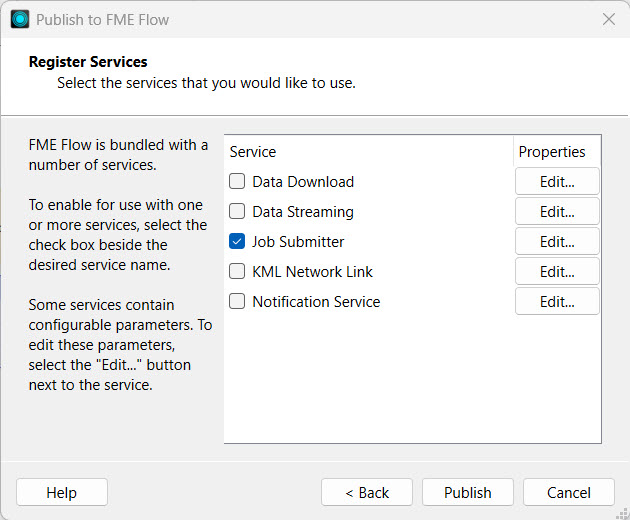630x520 pixels.
Task: Click the FME app icon in title bar
Action: click(x=20, y=19)
